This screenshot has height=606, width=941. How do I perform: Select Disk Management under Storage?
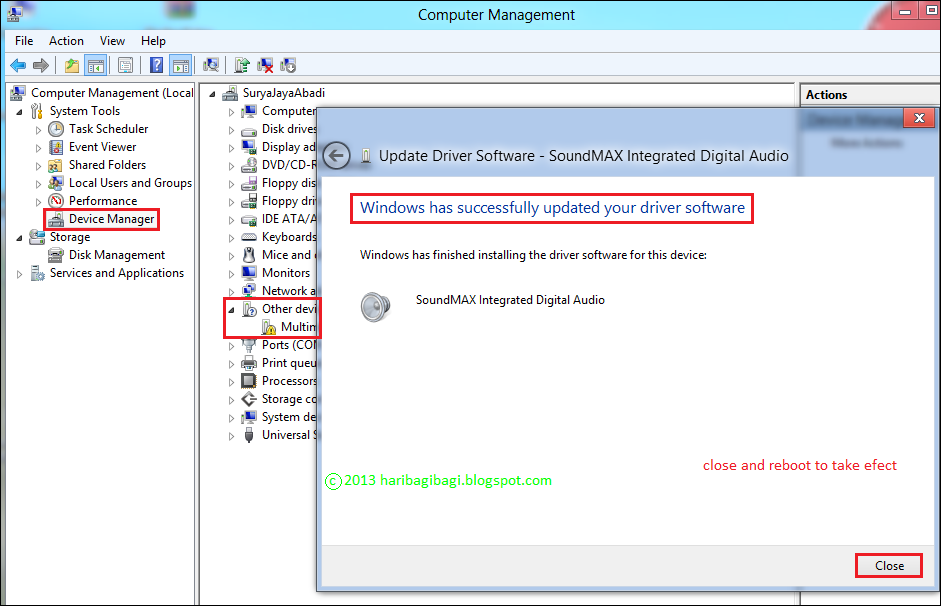click(117, 255)
